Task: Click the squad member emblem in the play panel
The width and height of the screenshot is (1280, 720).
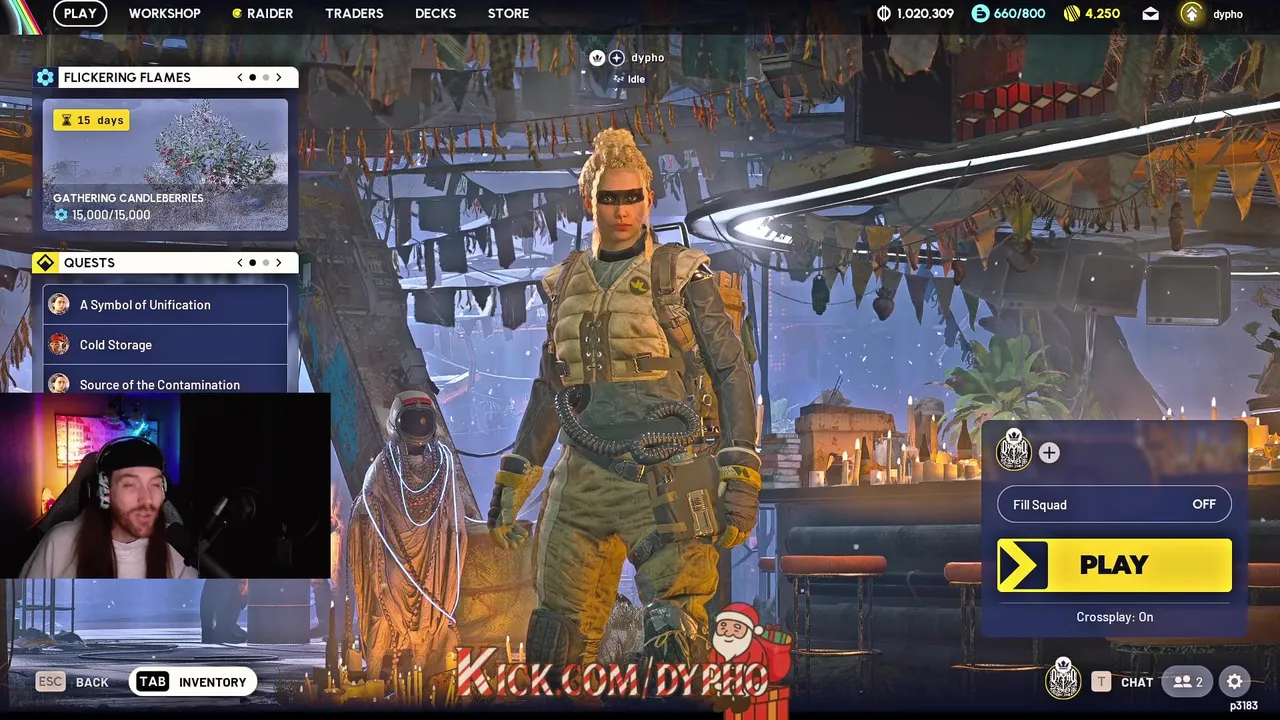Action: [1013, 451]
